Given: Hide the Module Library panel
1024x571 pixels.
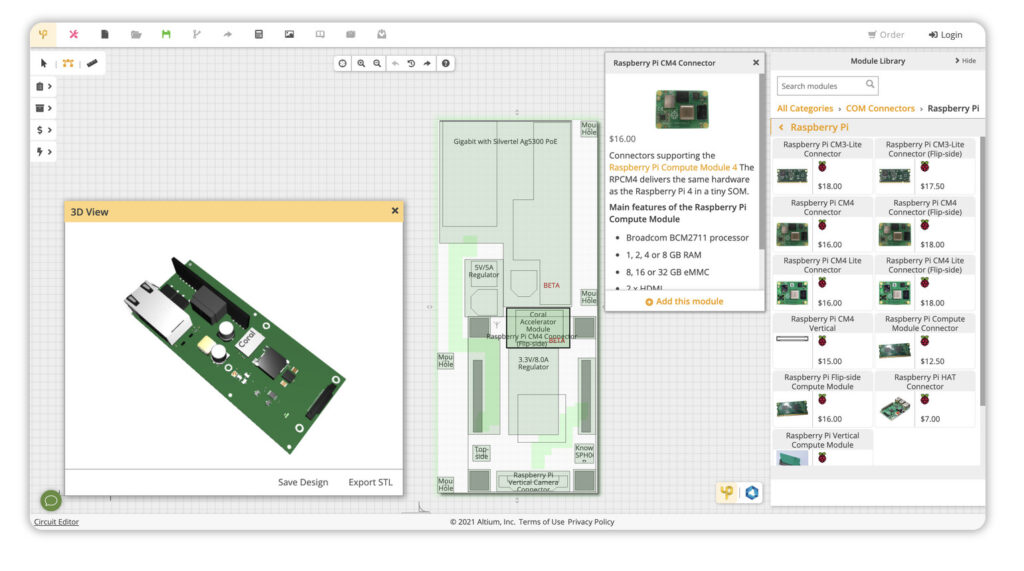Looking at the screenshot, I should pyautogui.click(x=965, y=61).
